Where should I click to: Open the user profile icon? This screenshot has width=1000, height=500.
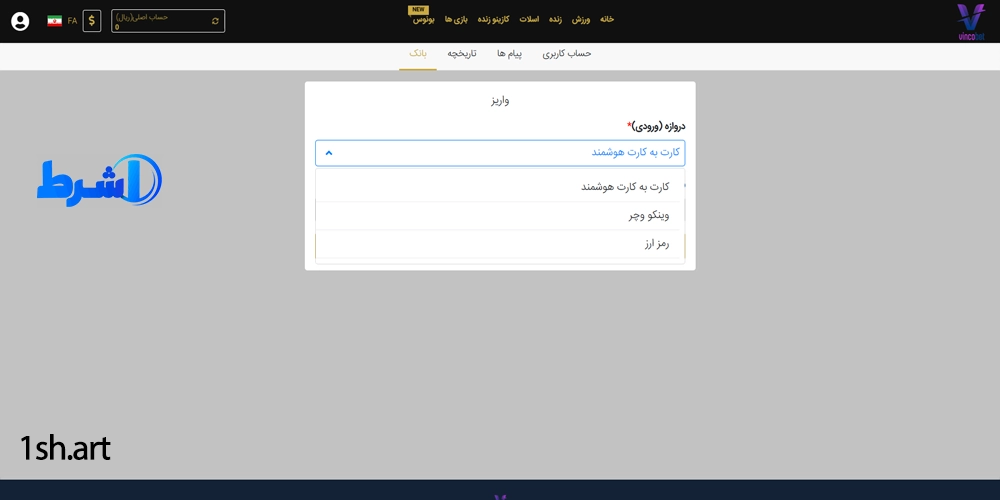tap(20, 21)
